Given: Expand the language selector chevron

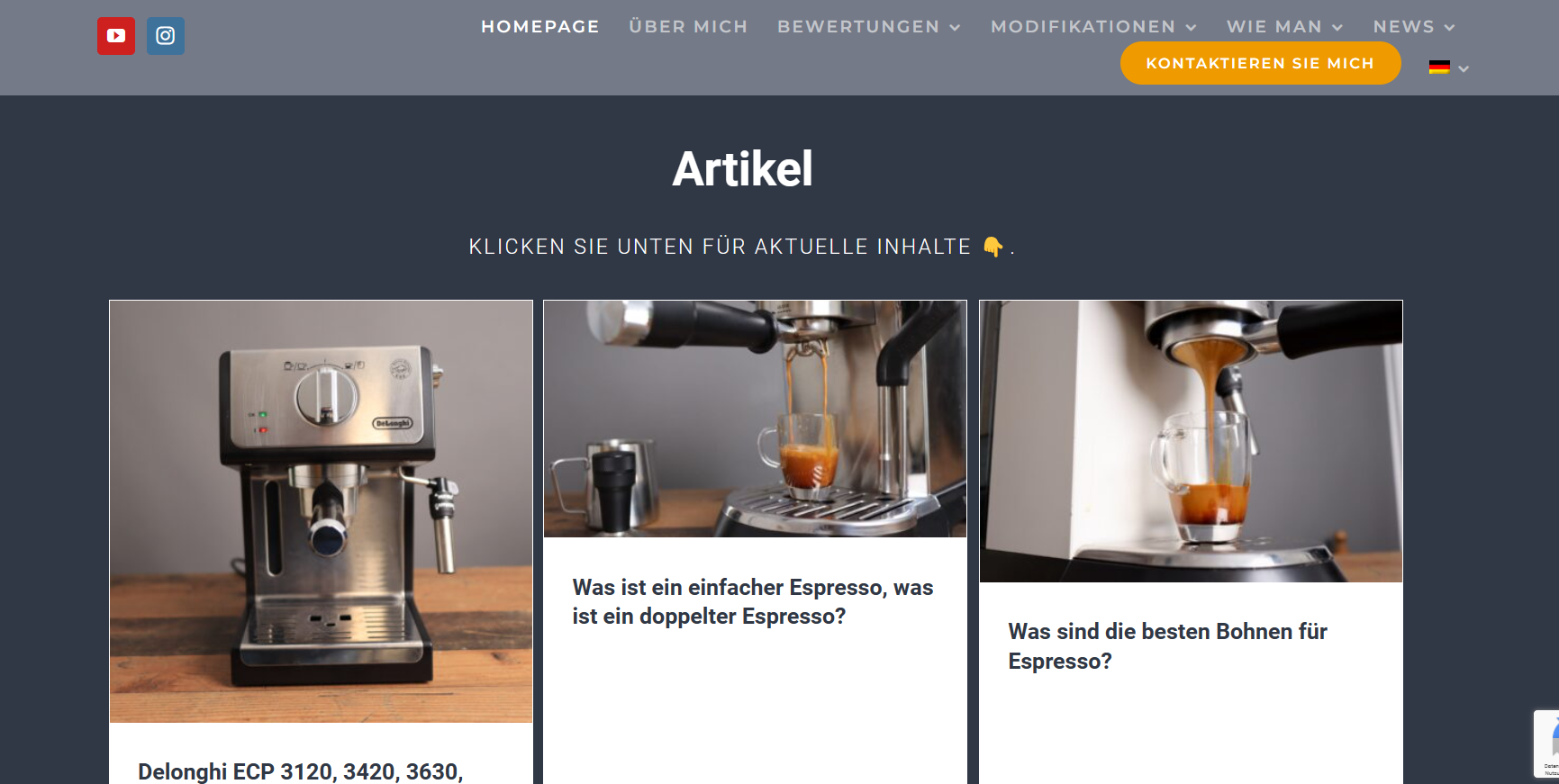Looking at the screenshot, I should pyautogui.click(x=1464, y=68).
